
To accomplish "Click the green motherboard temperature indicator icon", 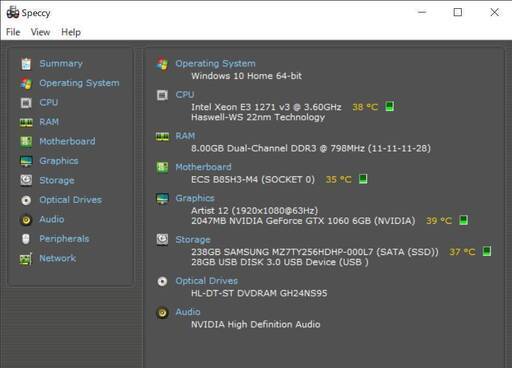I will (x=363, y=179).
